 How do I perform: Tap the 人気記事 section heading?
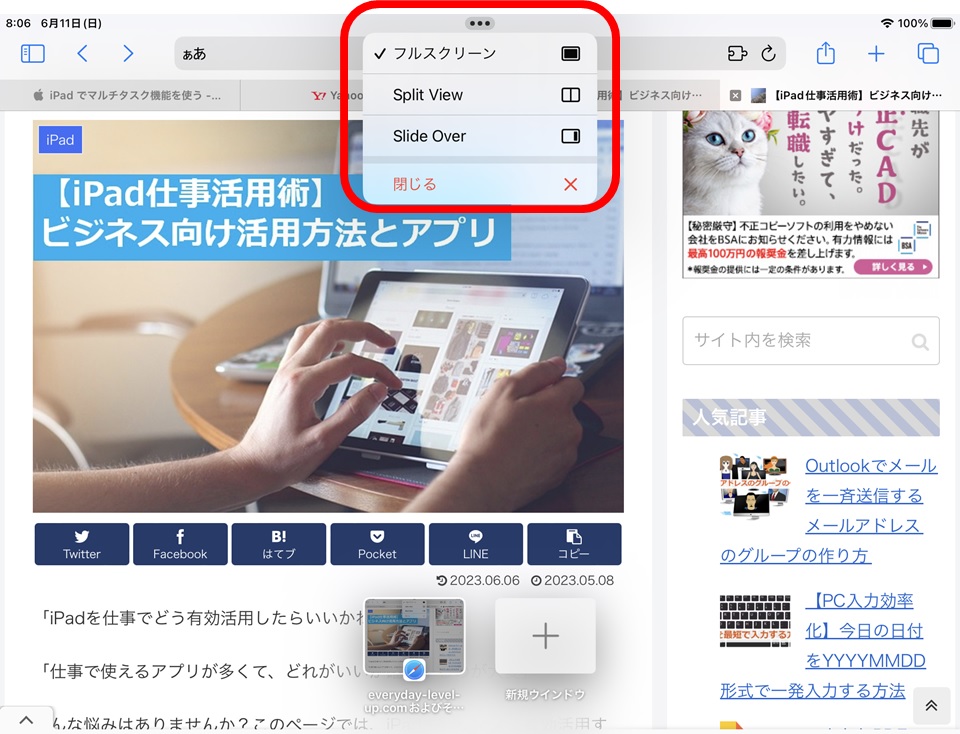pos(811,418)
